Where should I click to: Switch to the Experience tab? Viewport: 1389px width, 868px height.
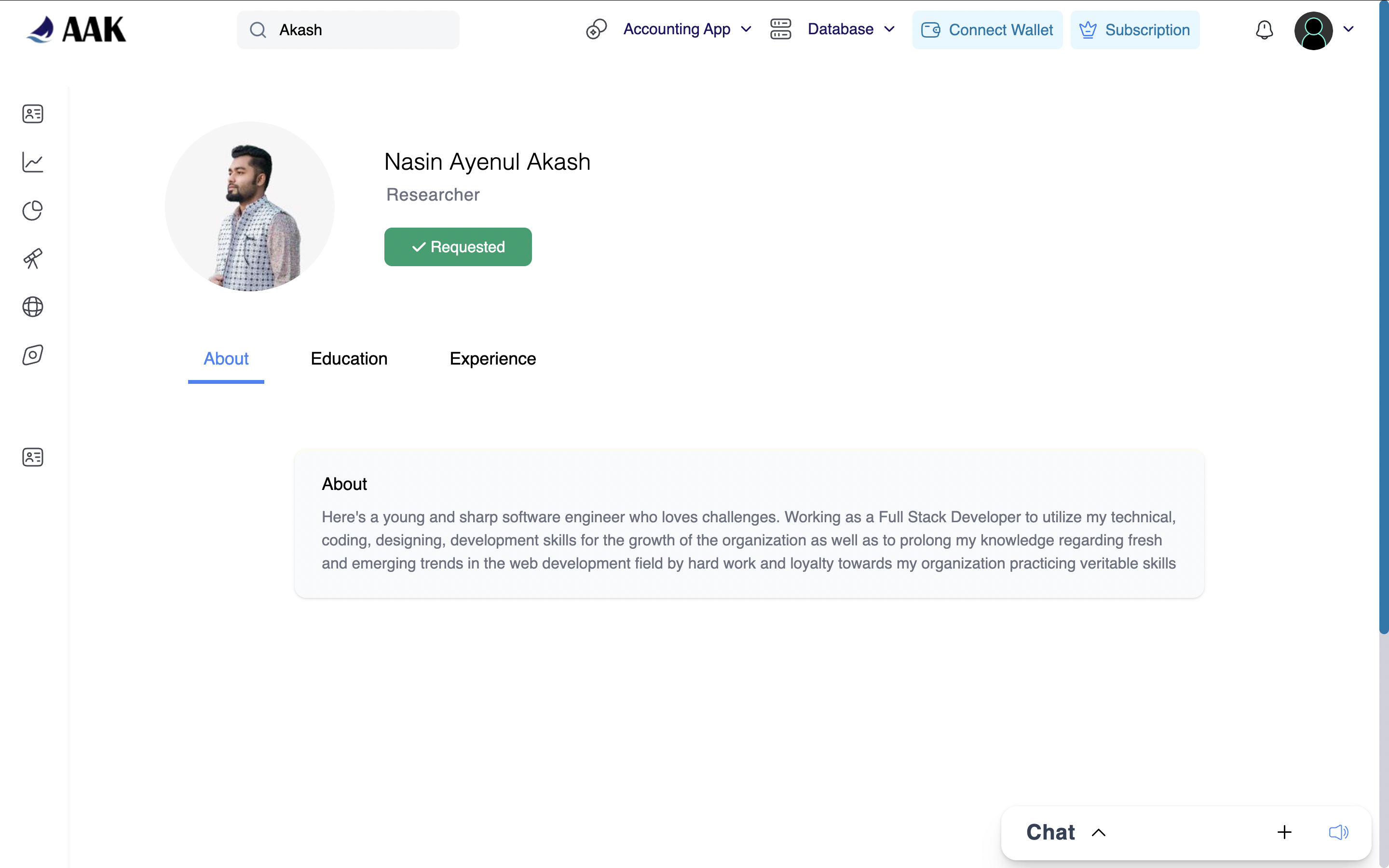click(492, 359)
